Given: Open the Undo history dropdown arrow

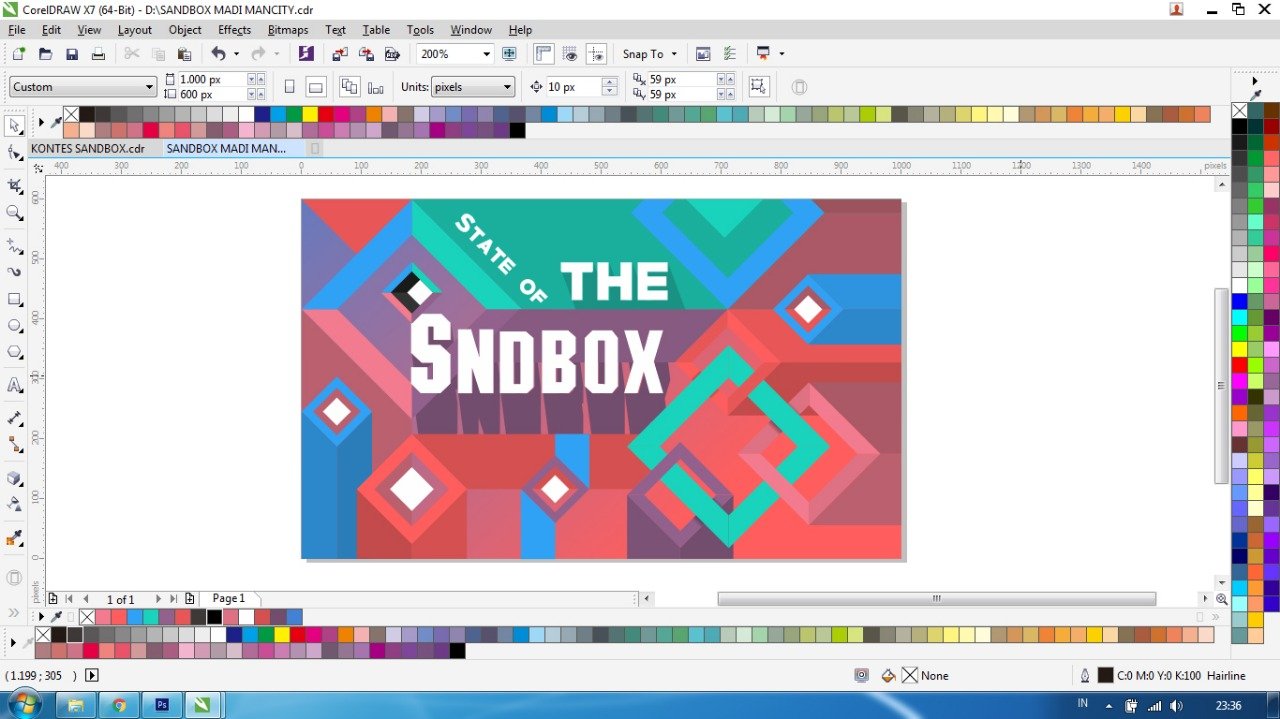Looking at the screenshot, I should (236, 54).
